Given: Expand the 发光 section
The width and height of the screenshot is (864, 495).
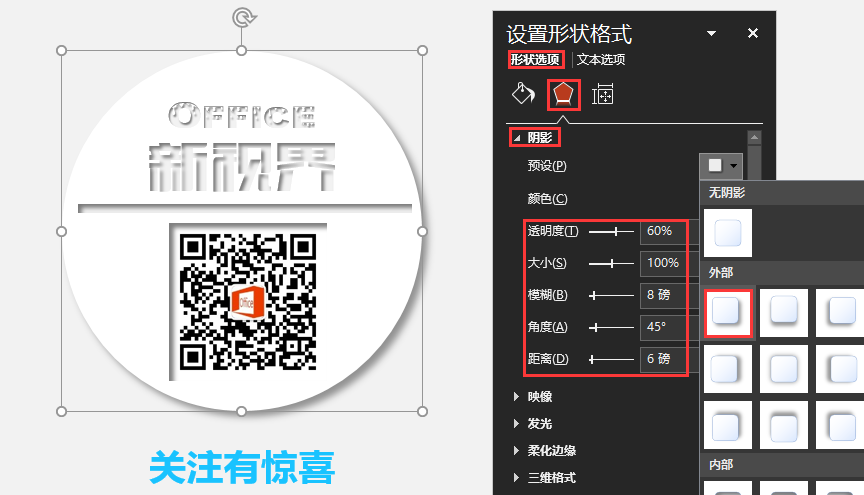Looking at the screenshot, I should coord(516,423).
